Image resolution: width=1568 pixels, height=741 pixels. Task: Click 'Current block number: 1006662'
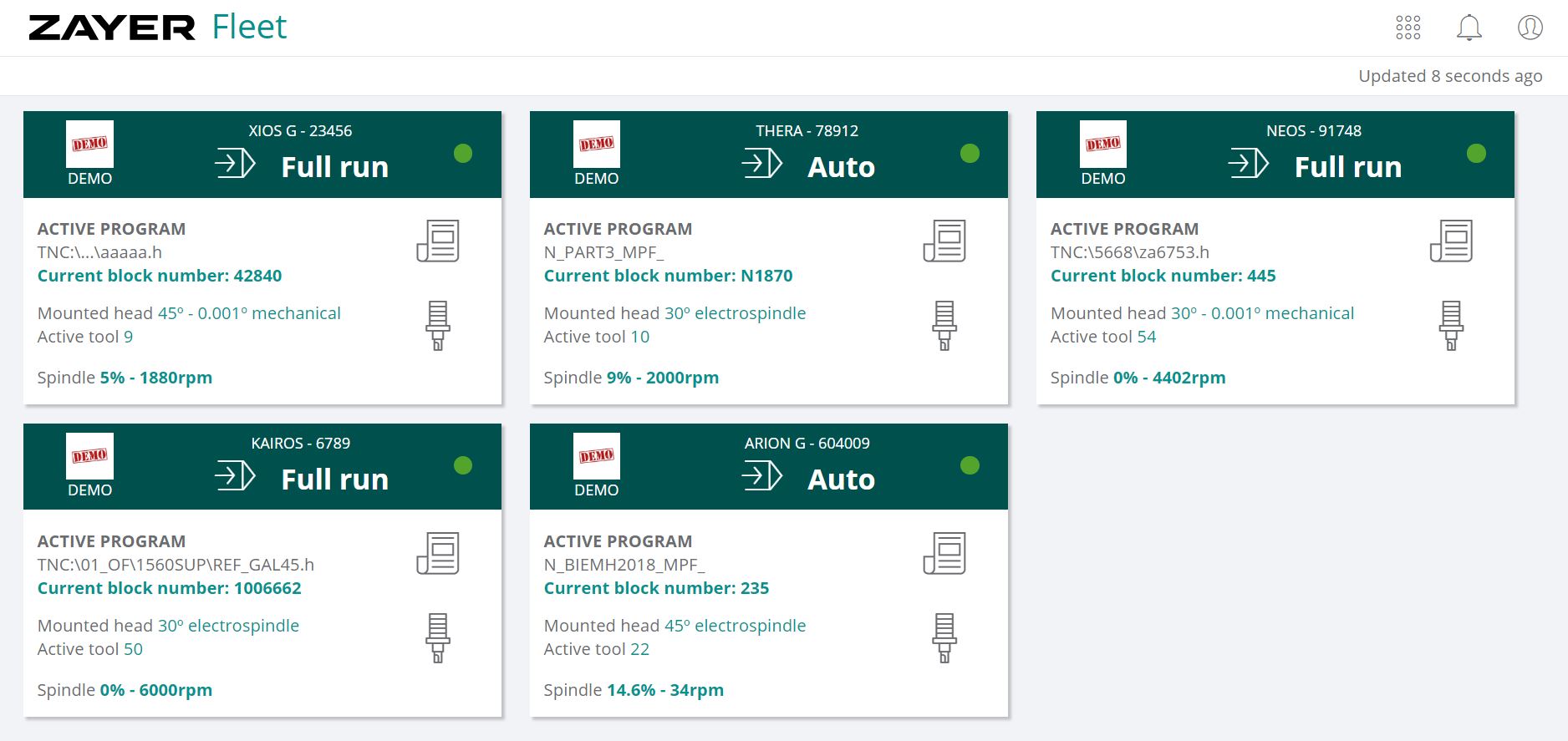pyautogui.click(x=170, y=588)
